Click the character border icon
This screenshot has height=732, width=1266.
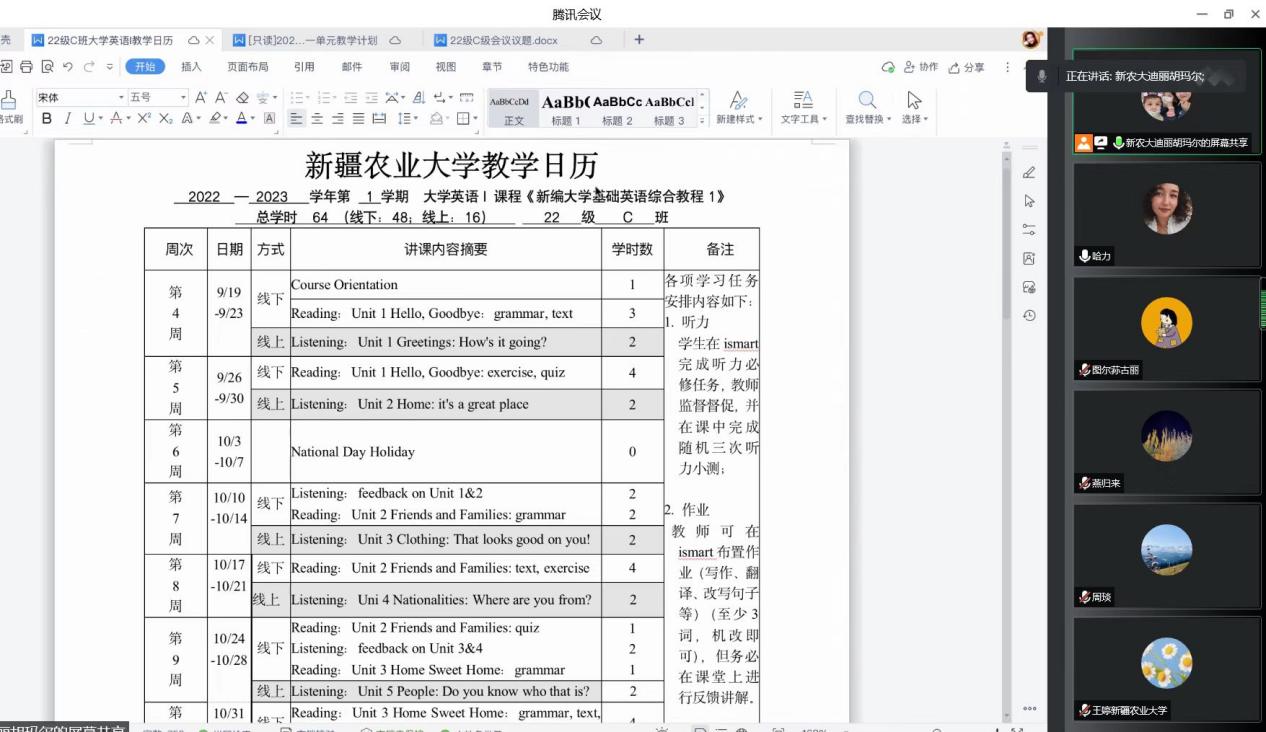269,119
